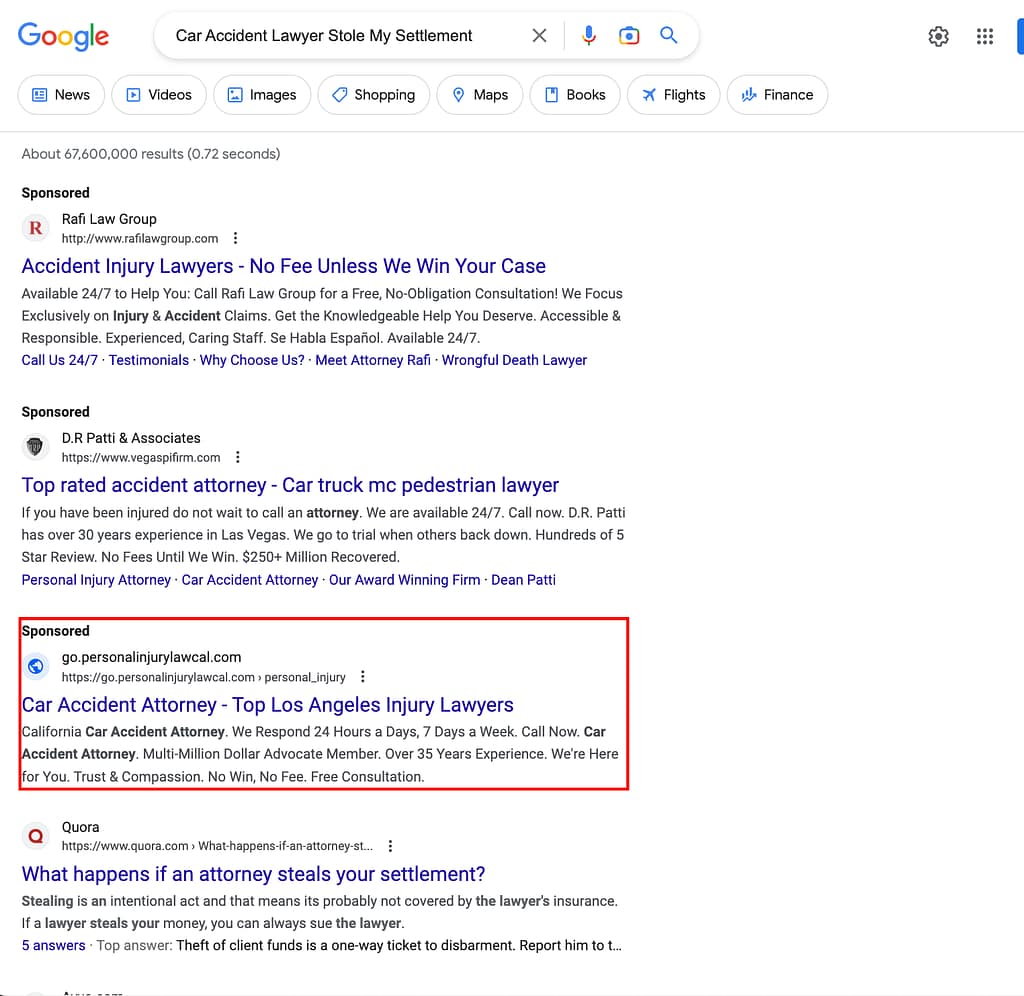Click the D.R Patti & Associates favicon
Image resolution: width=1024 pixels, height=996 pixels.
coord(36,447)
